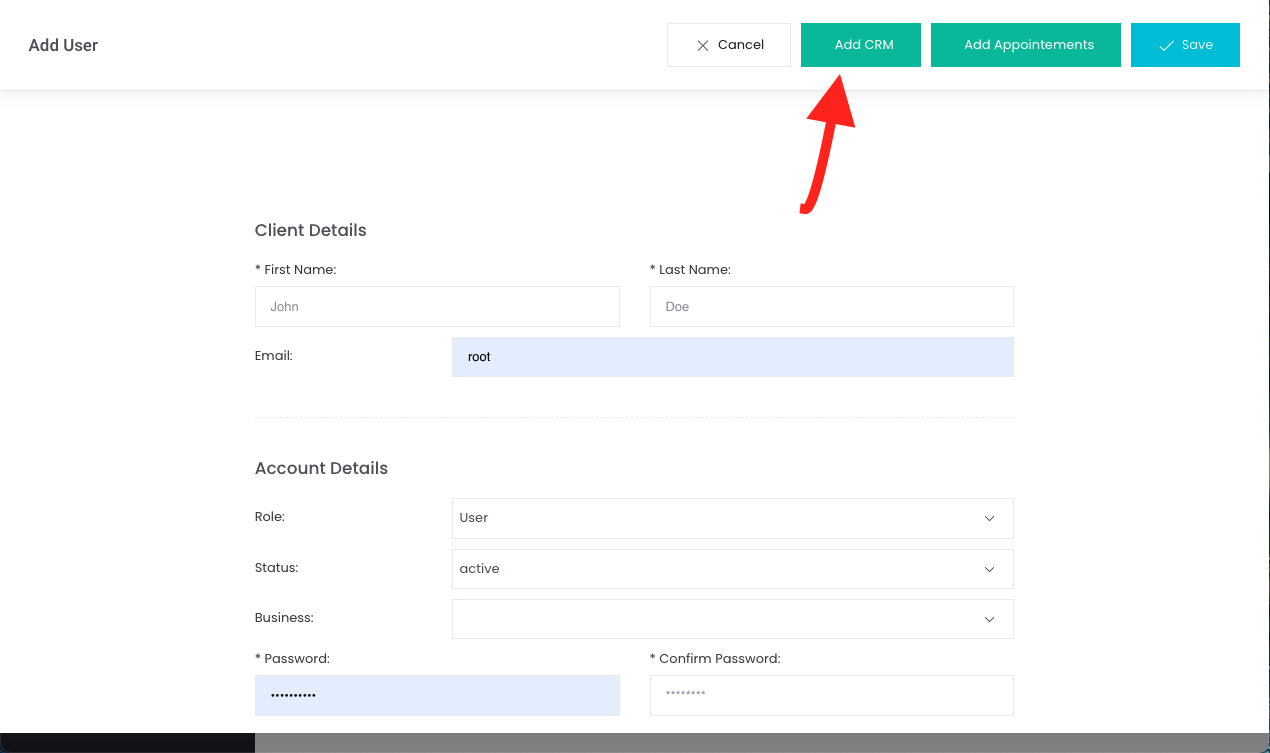The width and height of the screenshot is (1270, 753).
Task: Click the Role field chevron arrow
Action: [x=989, y=518]
